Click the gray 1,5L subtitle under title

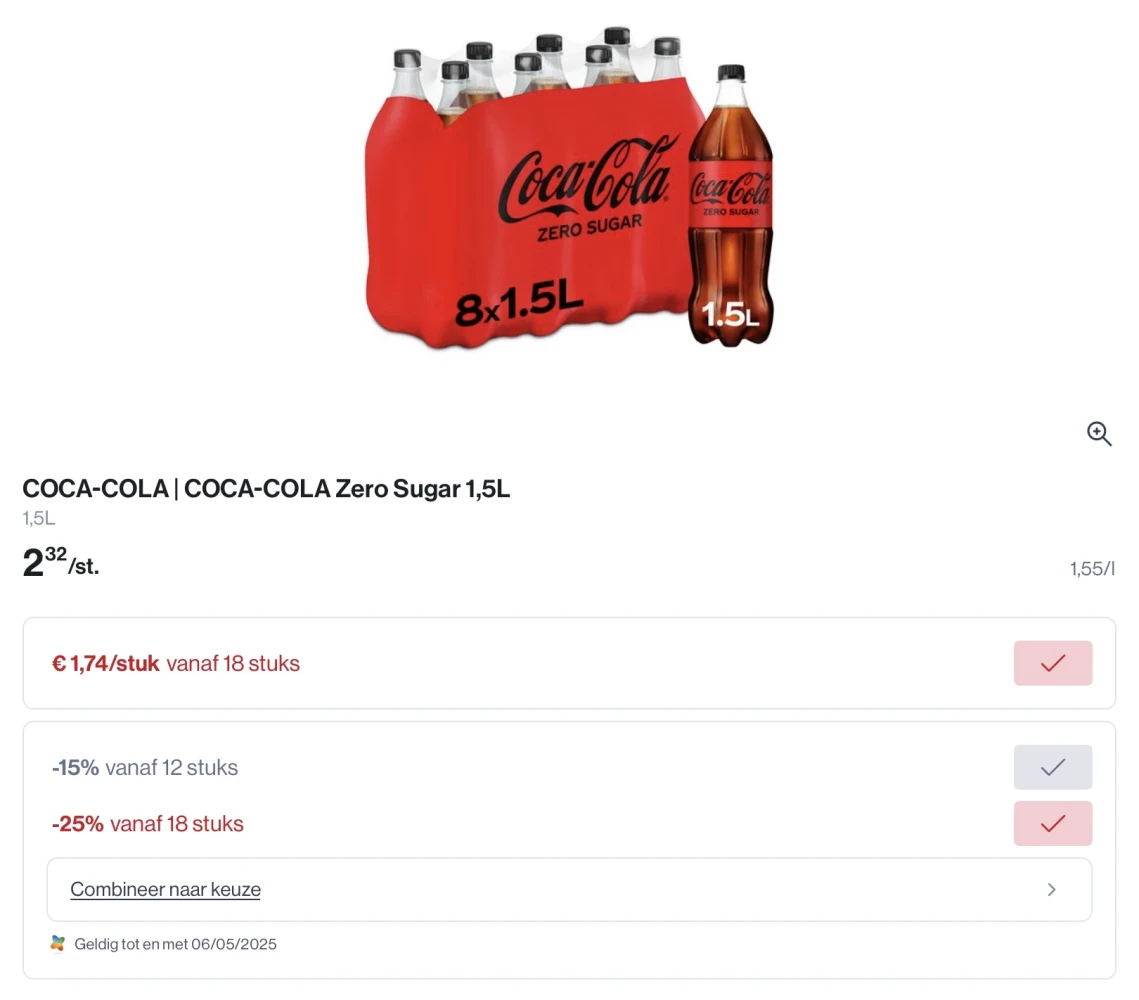pyautogui.click(x=39, y=518)
